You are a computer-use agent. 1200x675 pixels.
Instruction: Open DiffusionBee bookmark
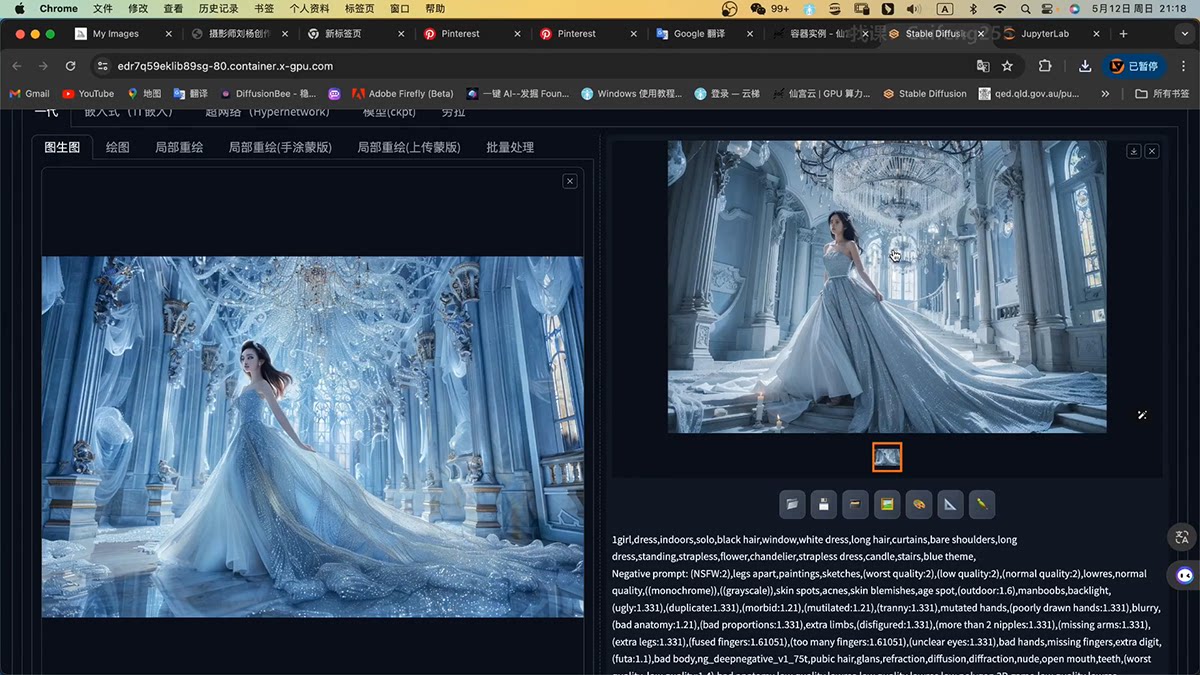click(x=268, y=94)
